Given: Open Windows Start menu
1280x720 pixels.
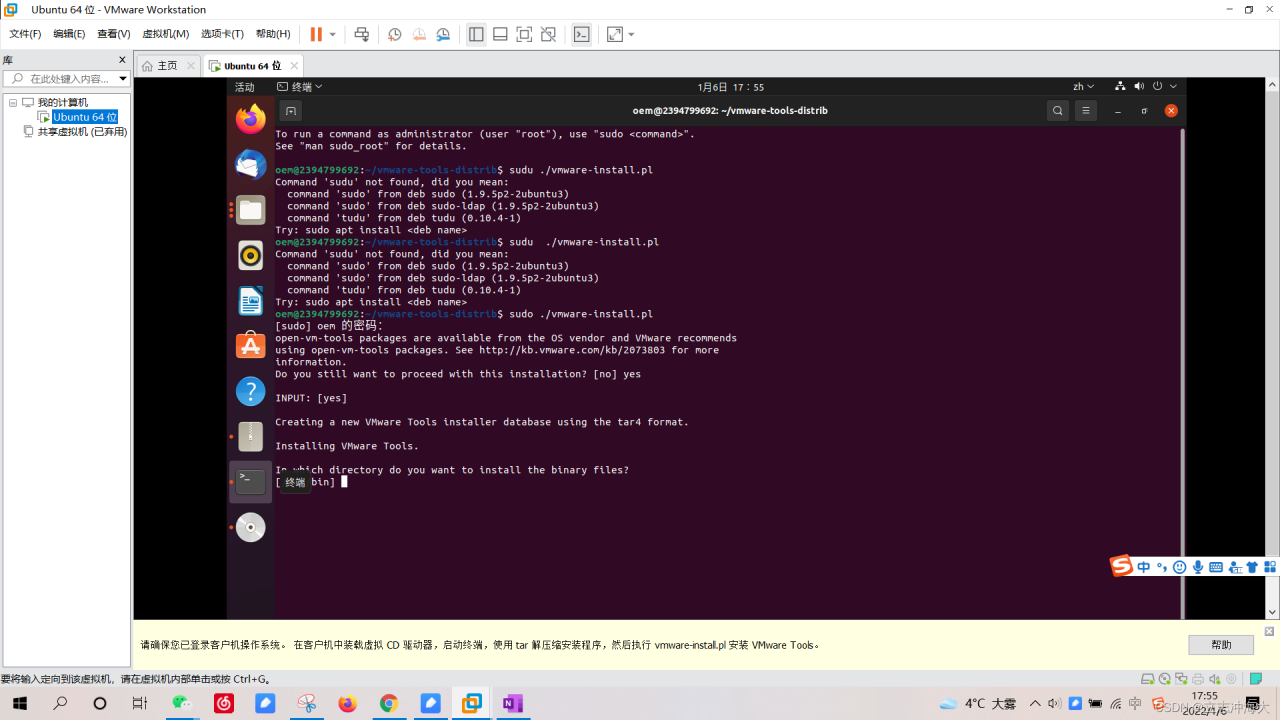Looking at the screenshot, I should [x=19, y=703].
